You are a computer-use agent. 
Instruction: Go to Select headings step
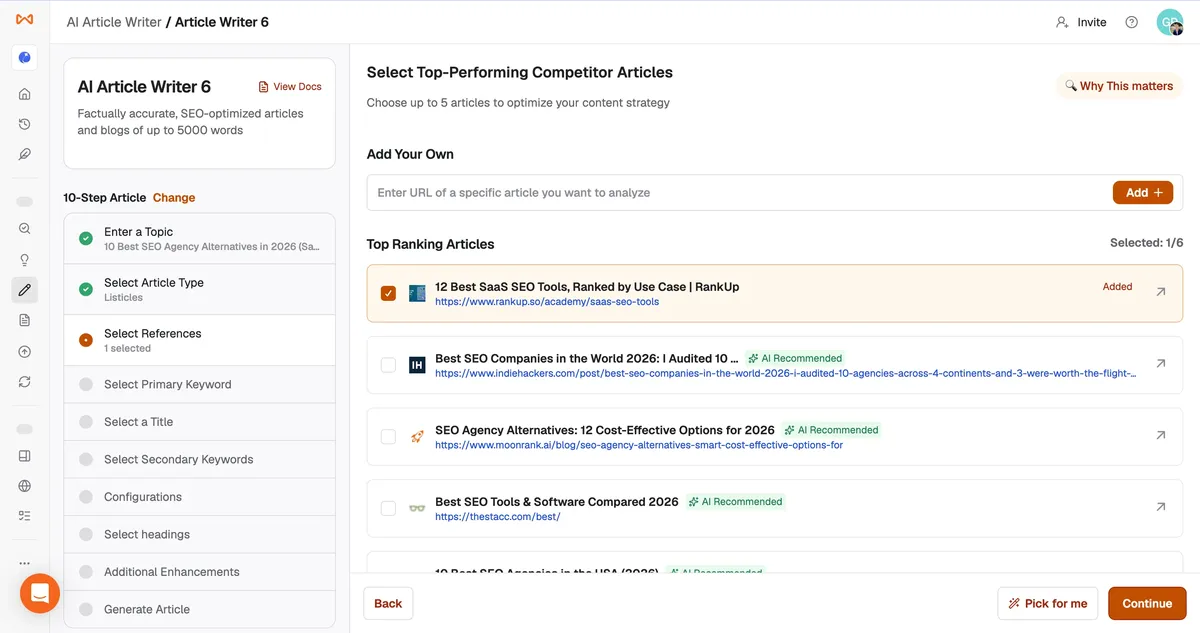tap(199, 534)
